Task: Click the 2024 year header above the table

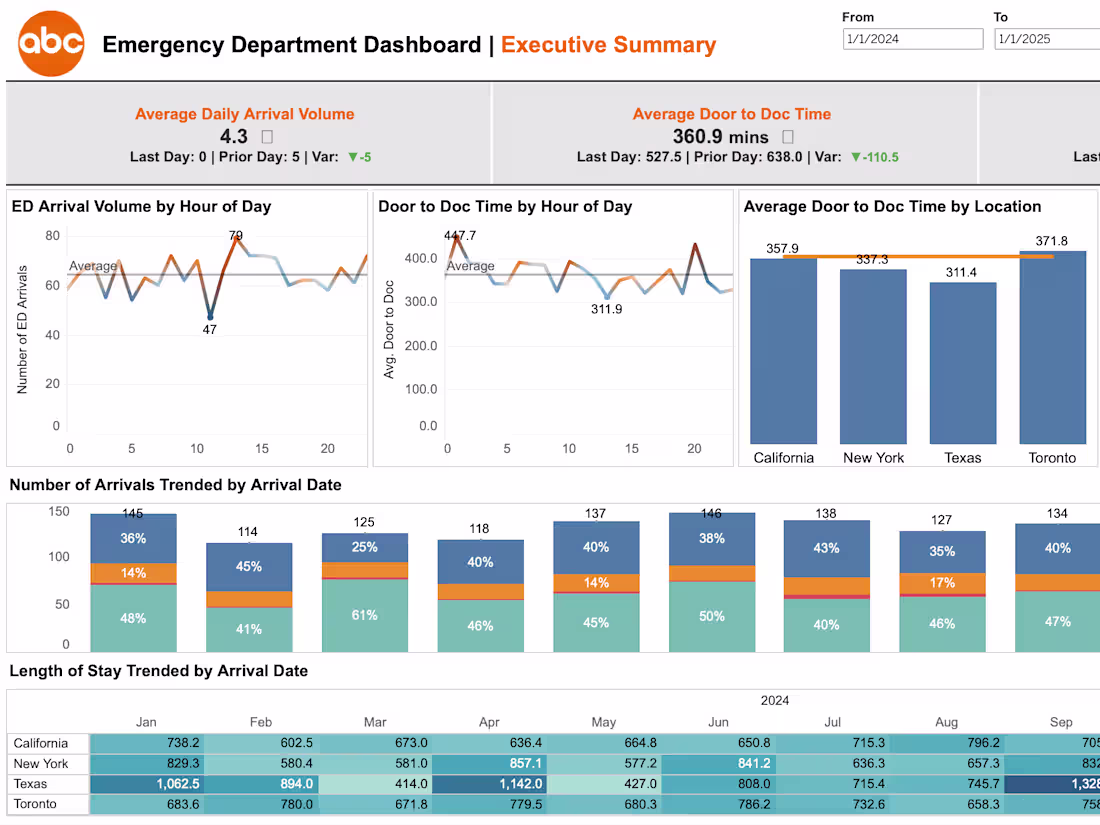Action: point(775,701)
